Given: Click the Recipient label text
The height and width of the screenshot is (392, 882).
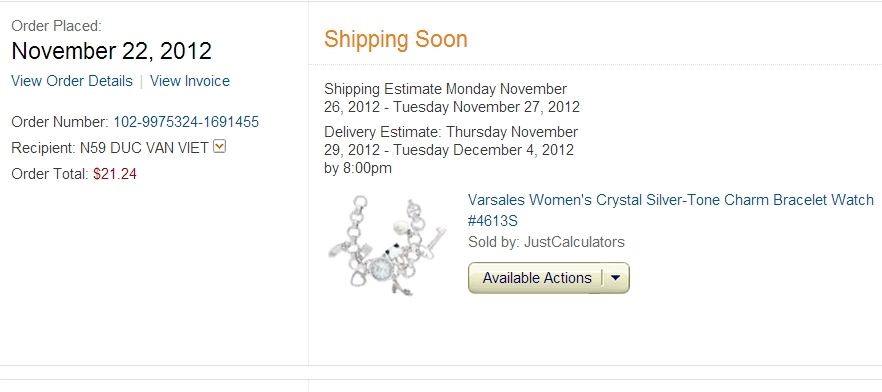Looking at the screenshot, I should pos(43,148).
